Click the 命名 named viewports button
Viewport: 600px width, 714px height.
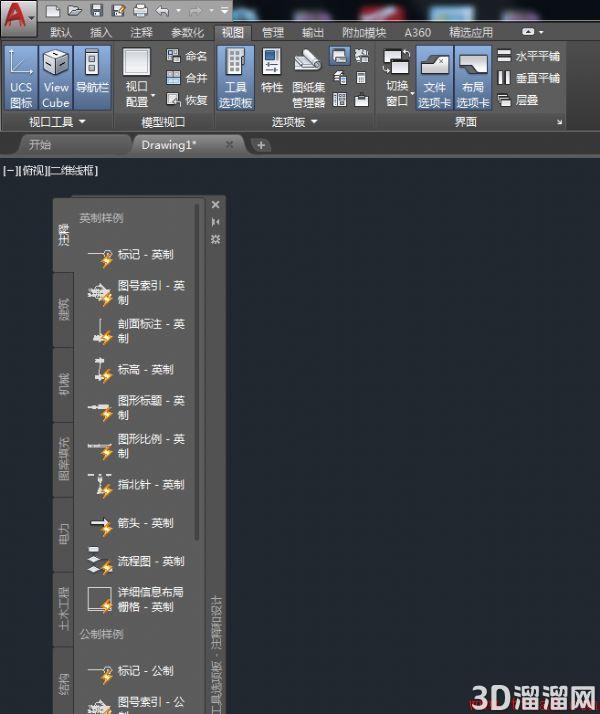pos(186,56)
